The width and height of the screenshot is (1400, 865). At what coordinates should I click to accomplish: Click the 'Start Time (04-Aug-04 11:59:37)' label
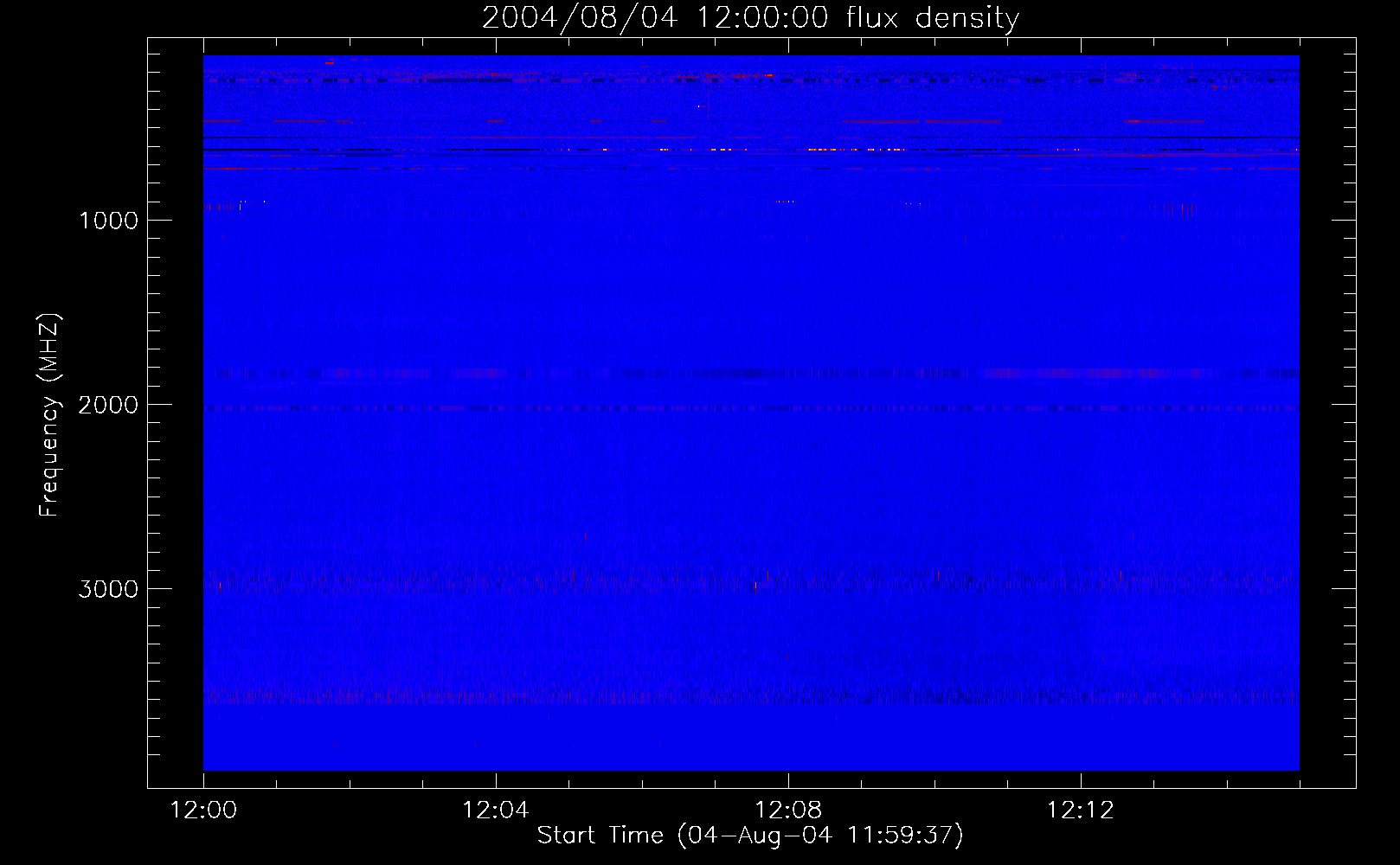click(x=750, y=835)
